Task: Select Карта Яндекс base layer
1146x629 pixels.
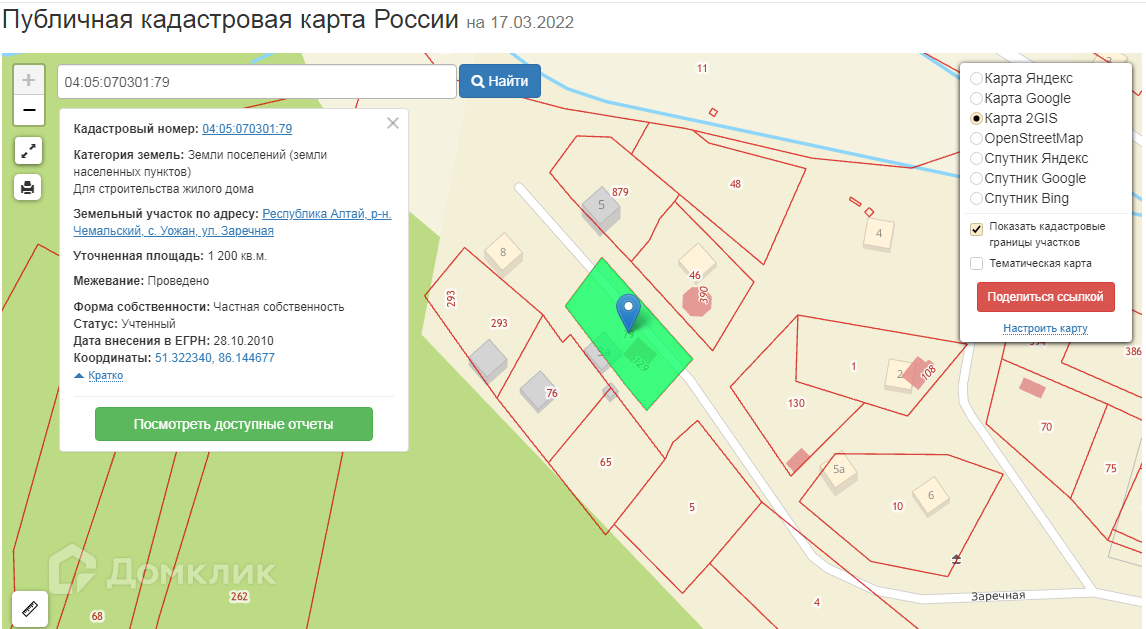Action: pos(976,78)
